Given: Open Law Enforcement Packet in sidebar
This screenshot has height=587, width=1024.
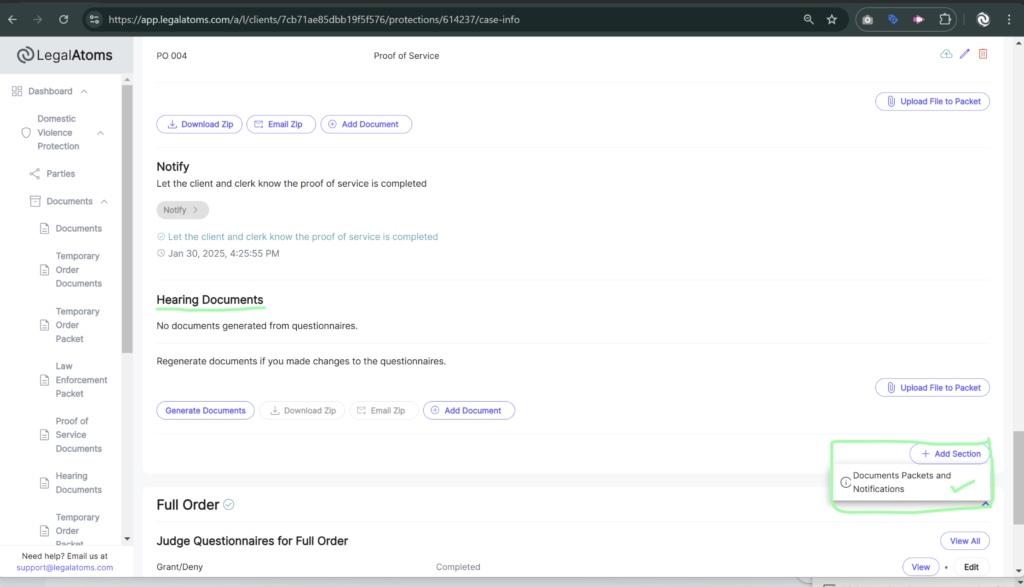Looking at the screenshot, I should 81,380.
